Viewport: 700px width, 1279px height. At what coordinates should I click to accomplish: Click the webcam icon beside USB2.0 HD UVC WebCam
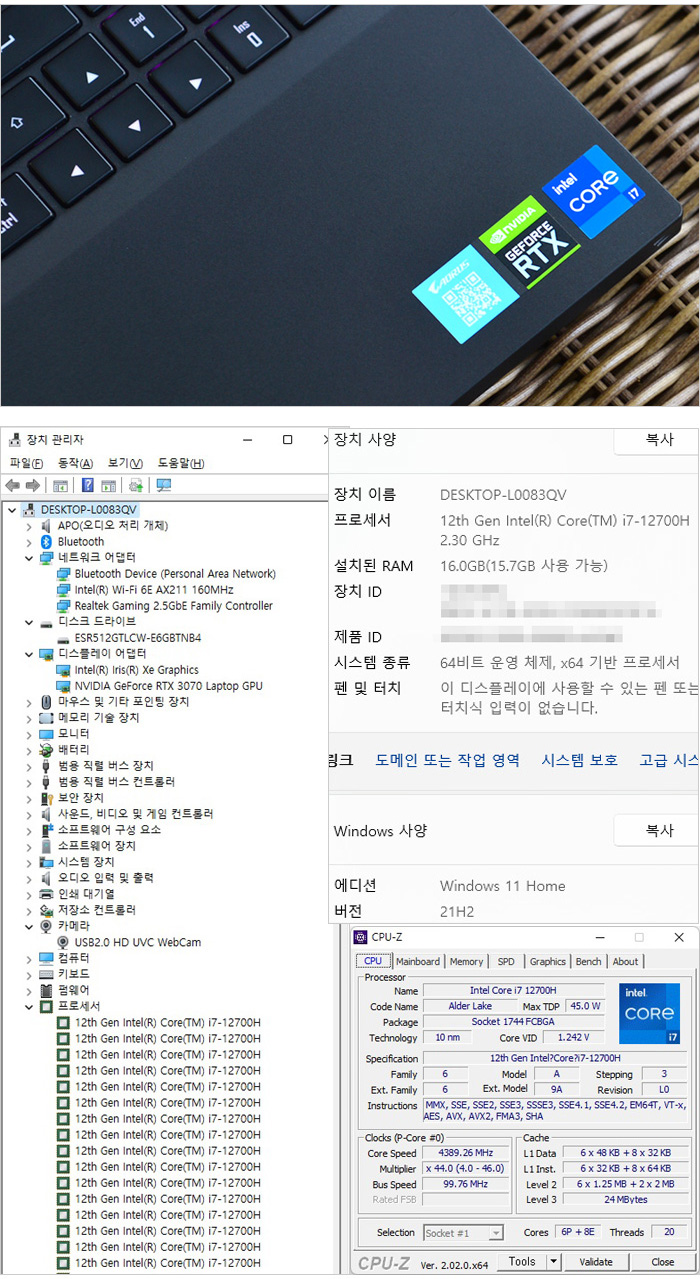63,941
